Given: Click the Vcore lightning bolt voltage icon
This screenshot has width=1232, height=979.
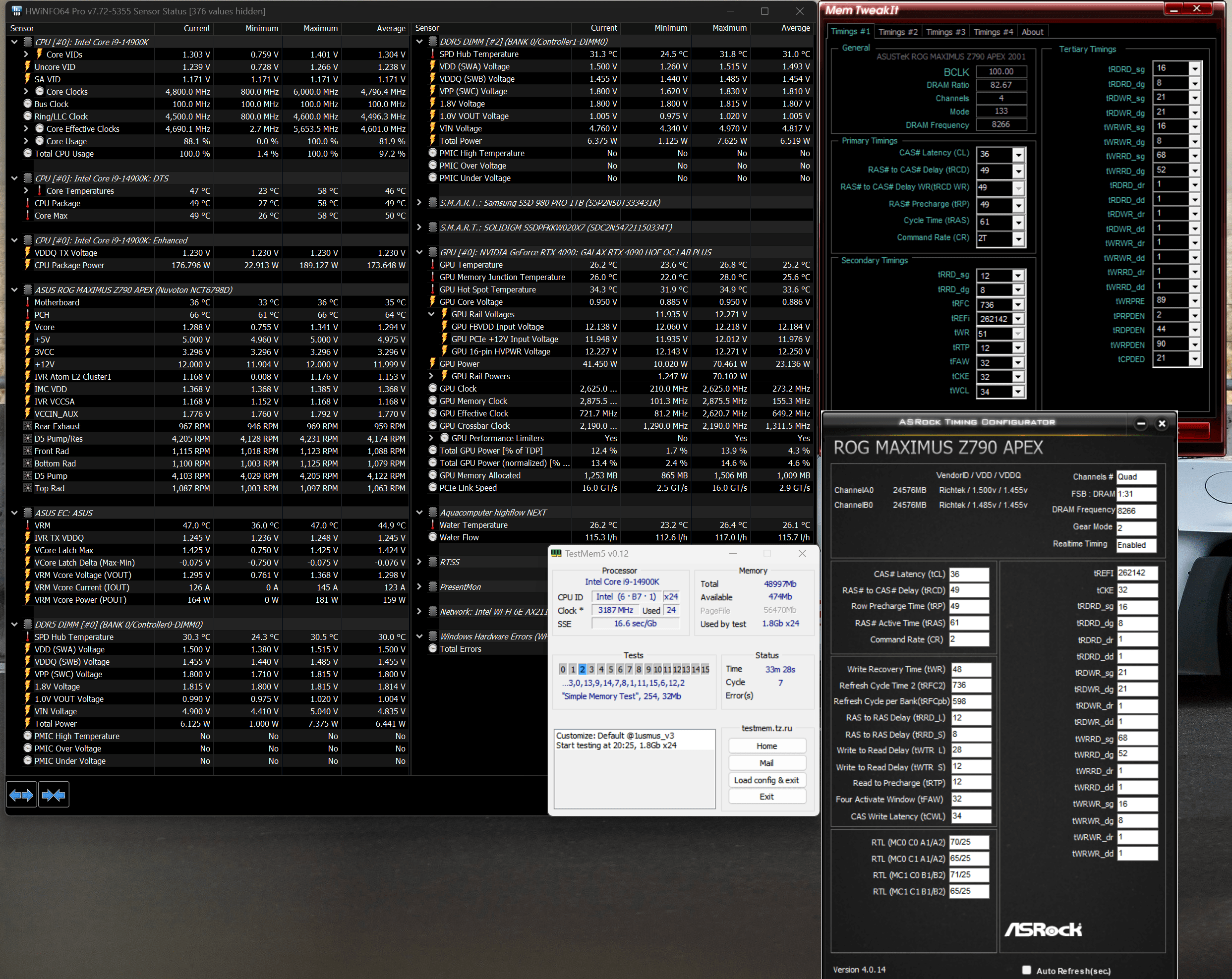Looking at the screenshot, I should click(27, 327).
